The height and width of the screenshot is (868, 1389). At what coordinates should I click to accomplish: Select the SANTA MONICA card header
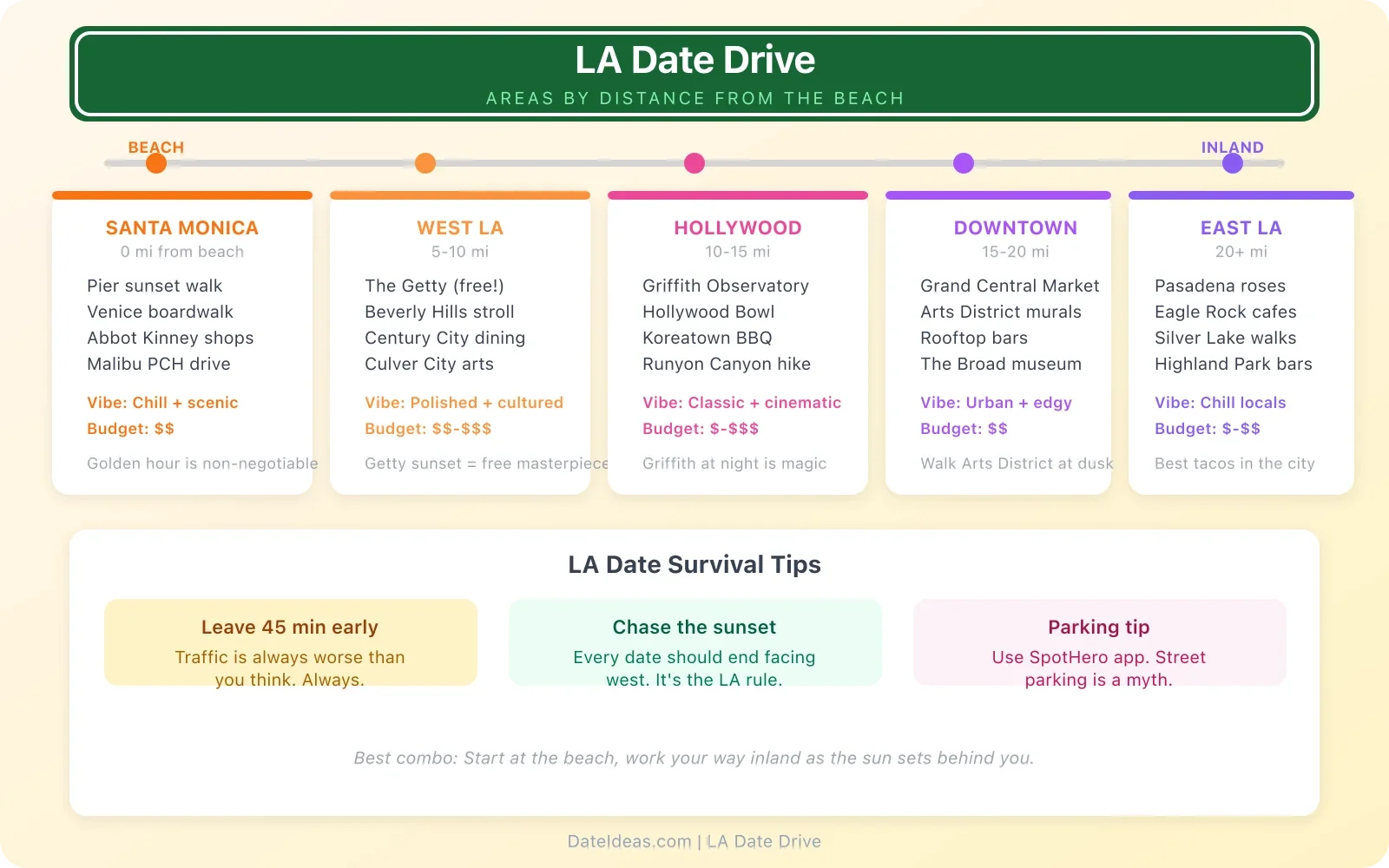[181, 227]
